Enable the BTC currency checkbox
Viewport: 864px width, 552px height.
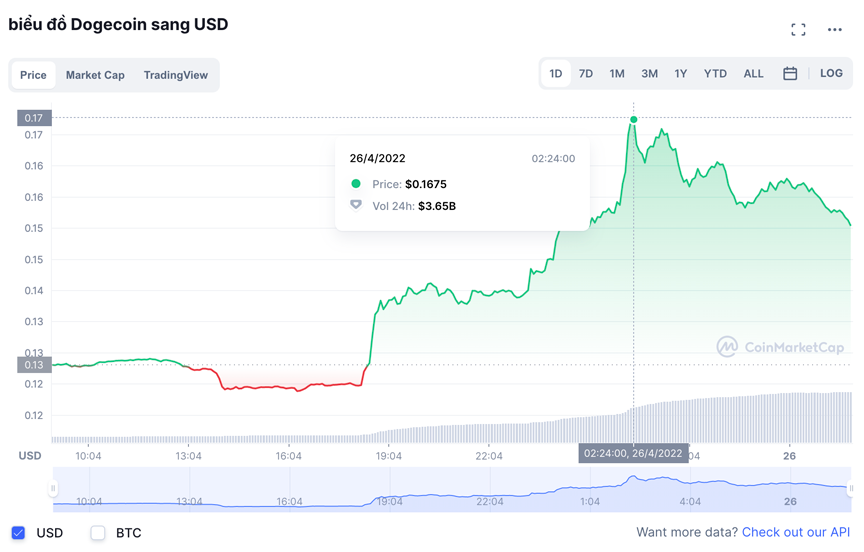(98, 533)
